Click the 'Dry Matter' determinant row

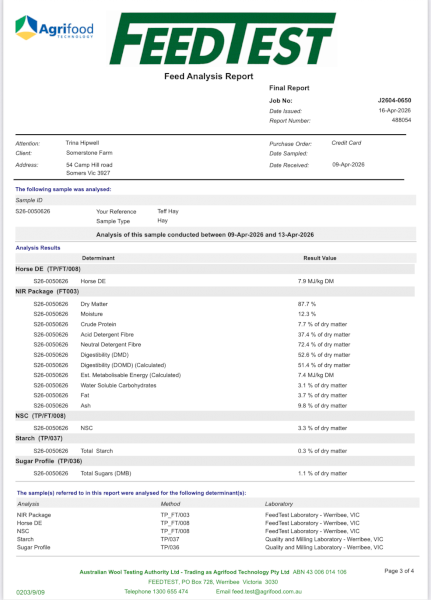tap(94, 304)
